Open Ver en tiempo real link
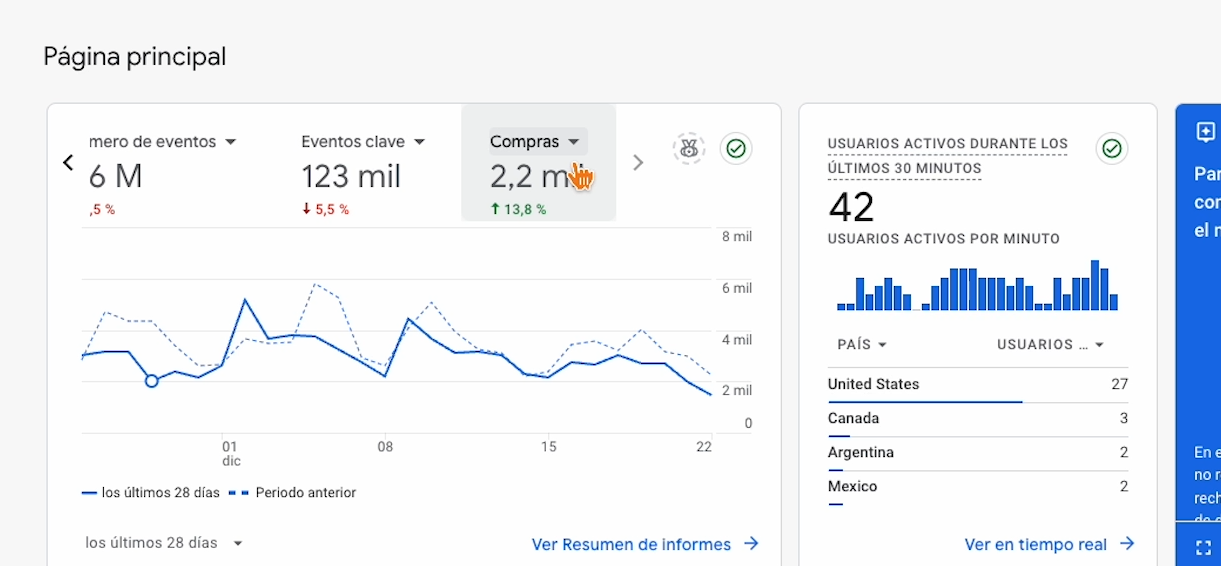 [x=1035, y=544]
